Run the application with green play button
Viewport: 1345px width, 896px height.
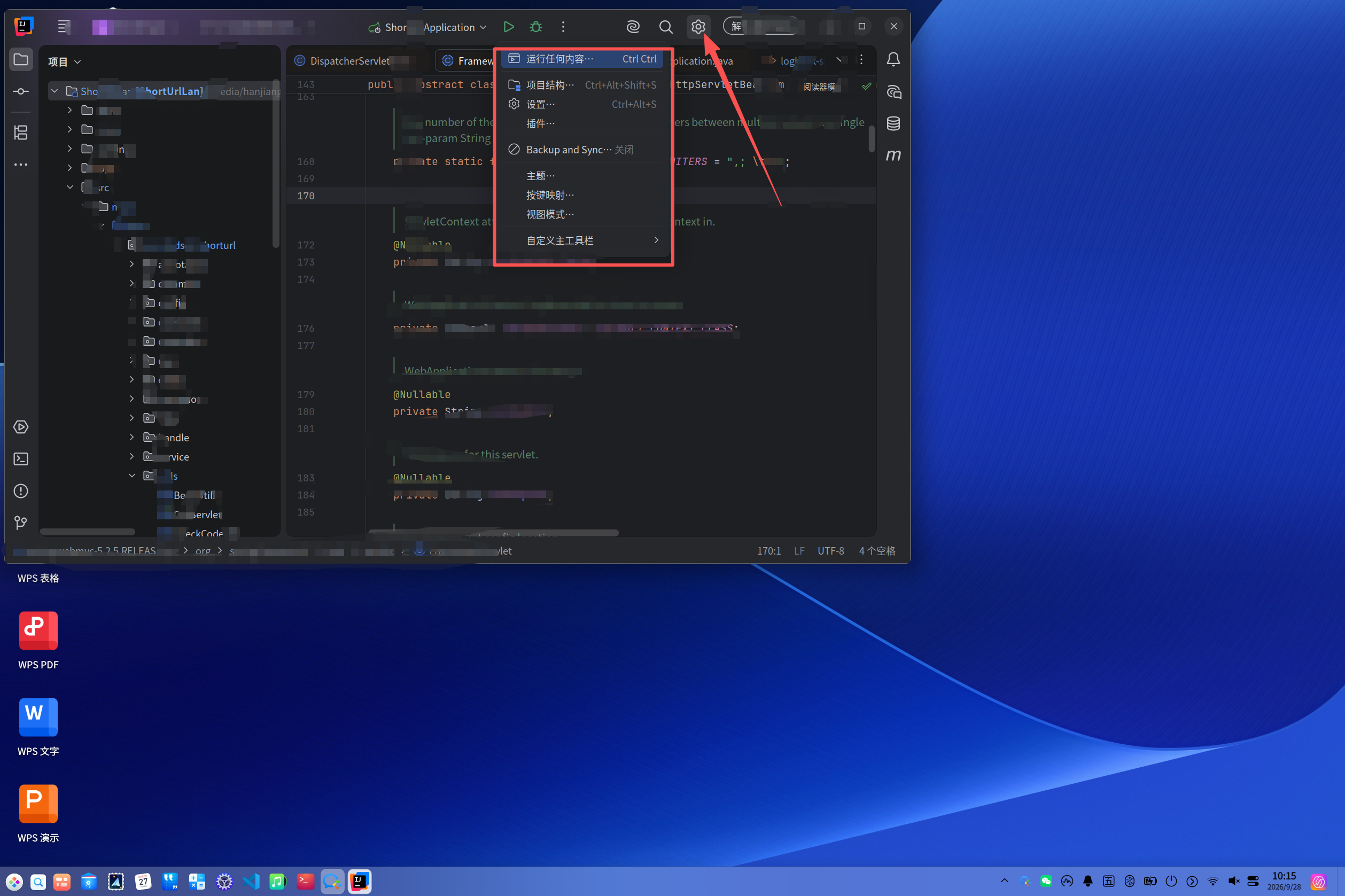[x=508, y=27]
